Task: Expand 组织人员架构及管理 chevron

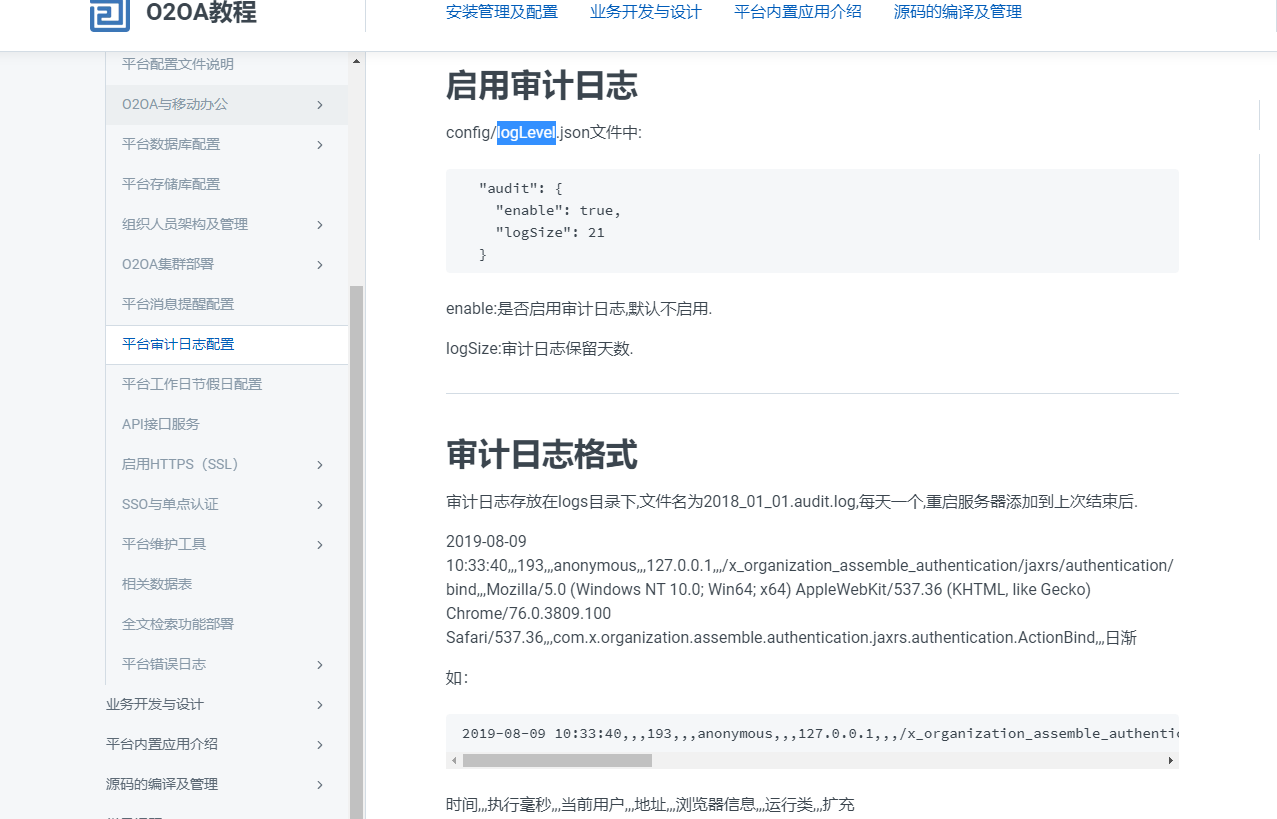Action: 319,225
